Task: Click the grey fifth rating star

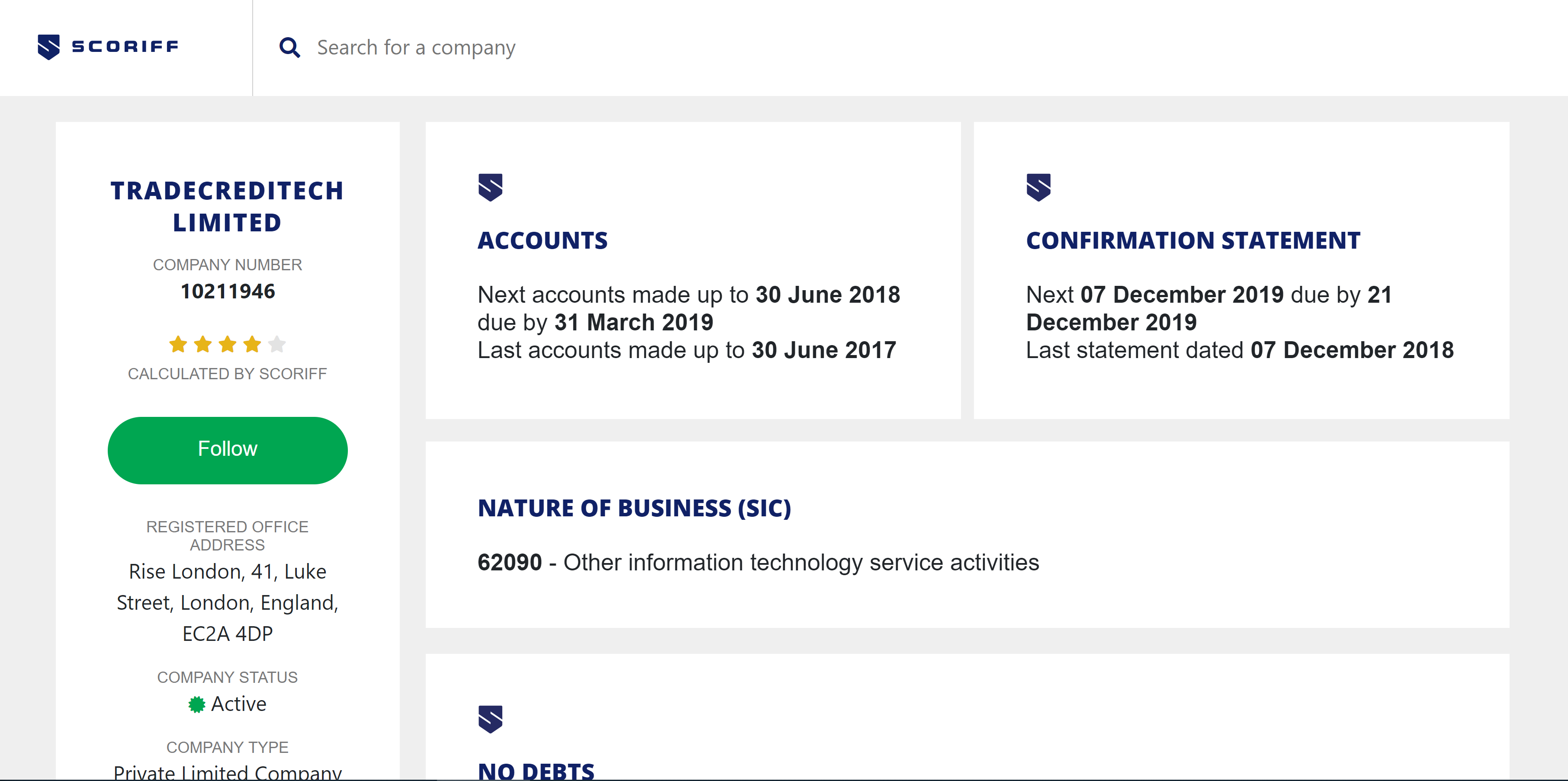Action: [277, 344]
